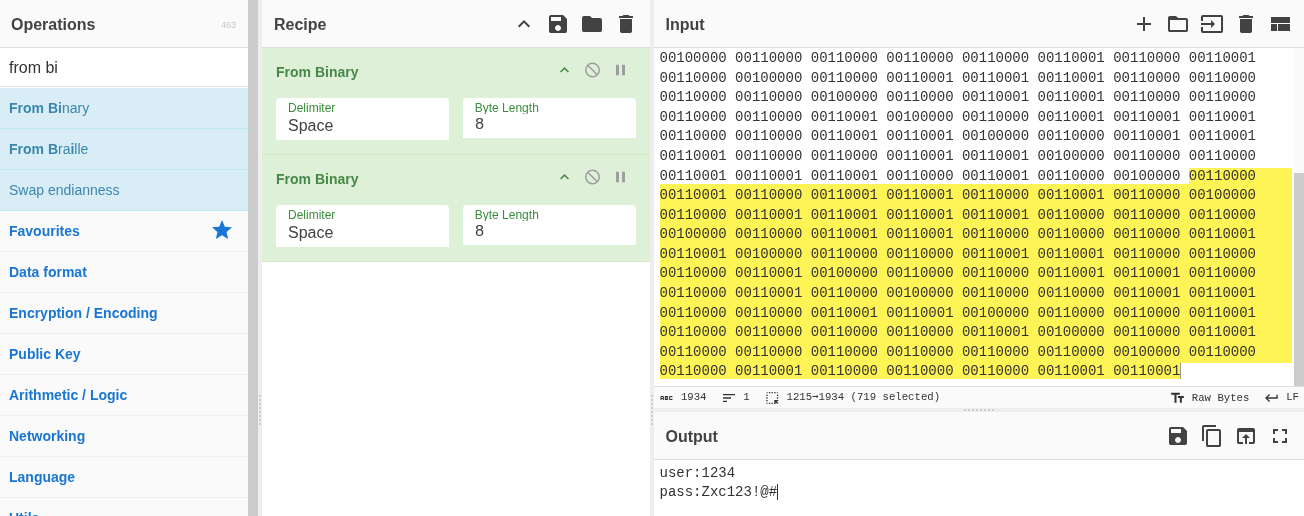Open a file as input
The width and height of the screenshot is (1304, 516).
click(x=1212, y=24)
